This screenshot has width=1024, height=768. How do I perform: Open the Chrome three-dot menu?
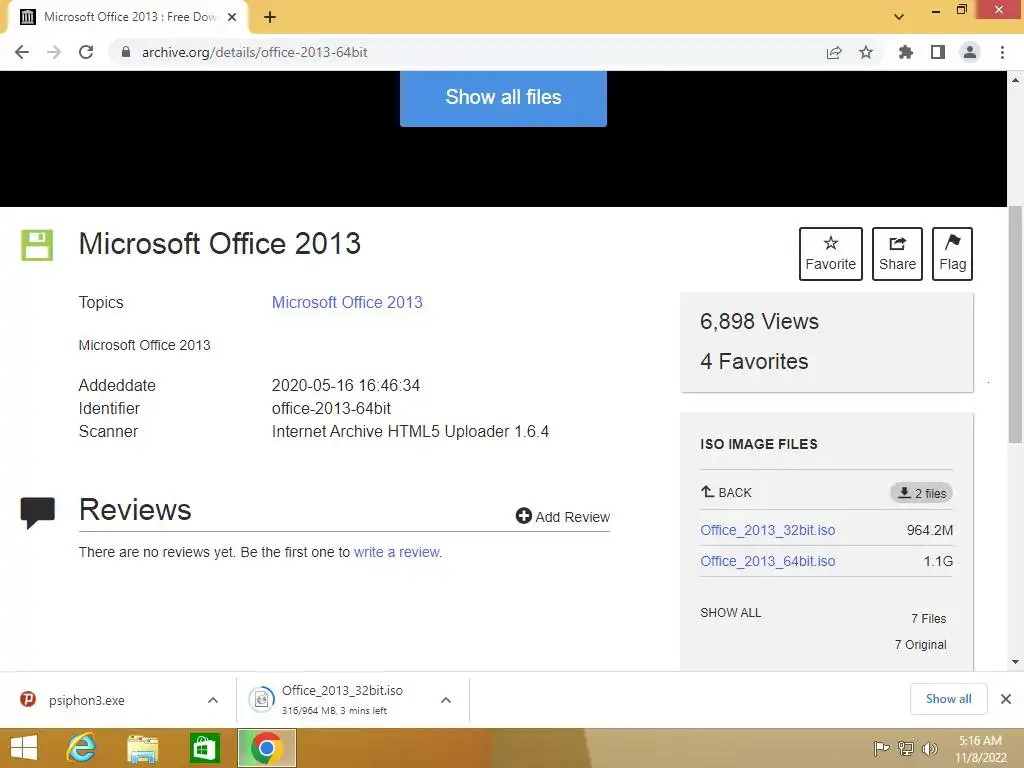1002,52
